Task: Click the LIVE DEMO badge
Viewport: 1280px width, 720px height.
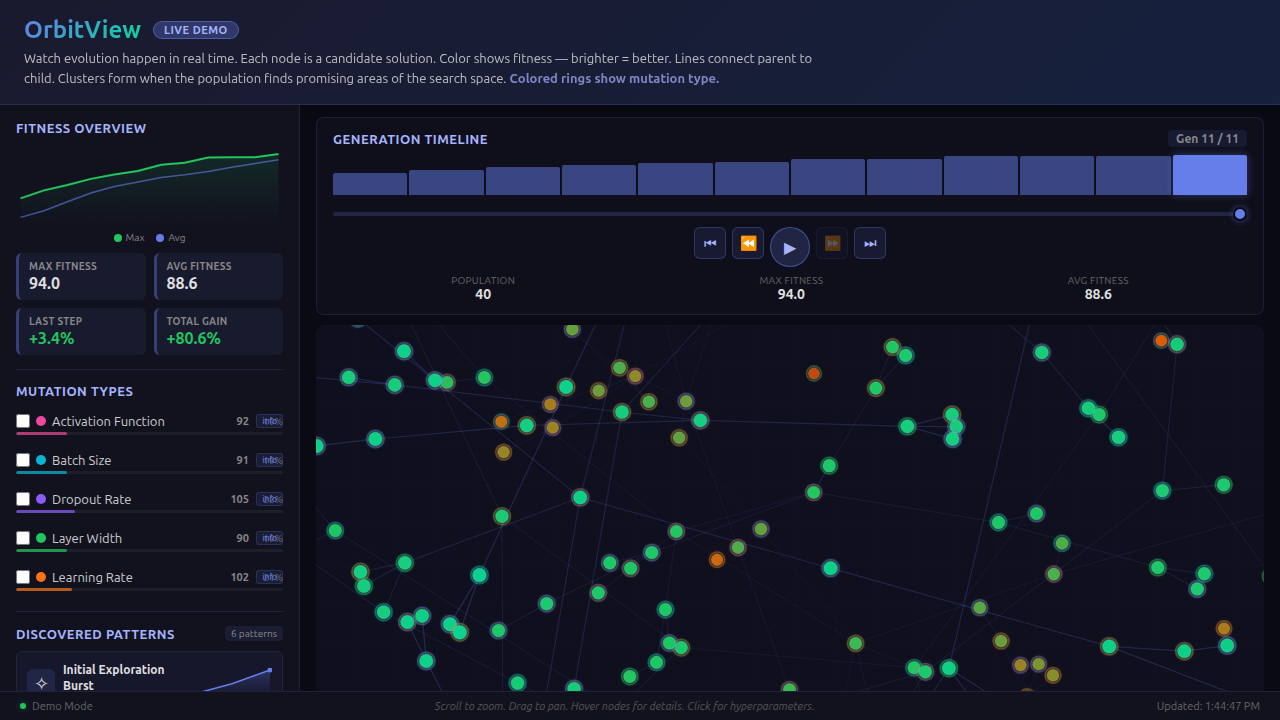Action: 195,29
